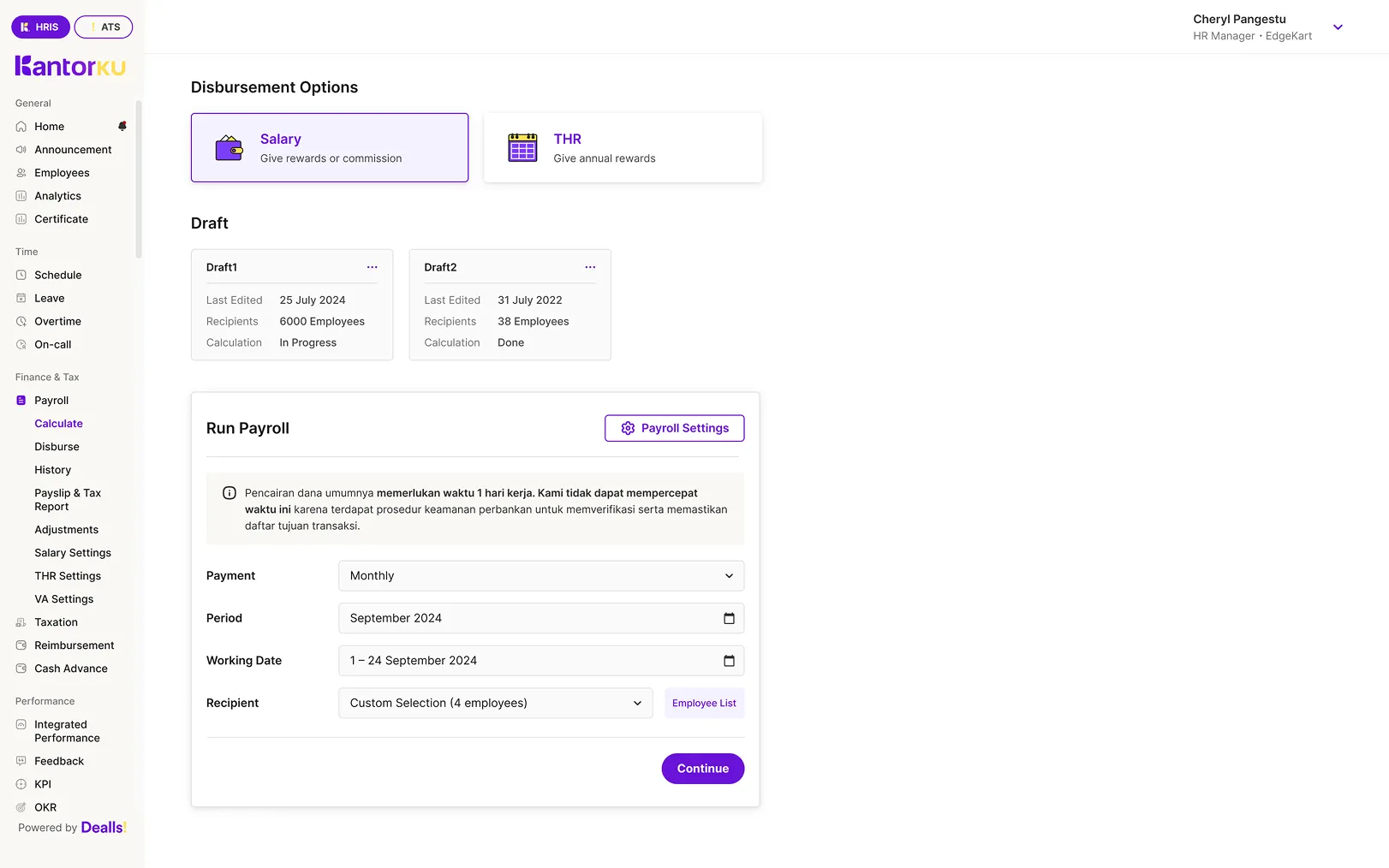Open Payroll Settings button
Viewport: 1389px width, 868px height.
click(674, 428)
